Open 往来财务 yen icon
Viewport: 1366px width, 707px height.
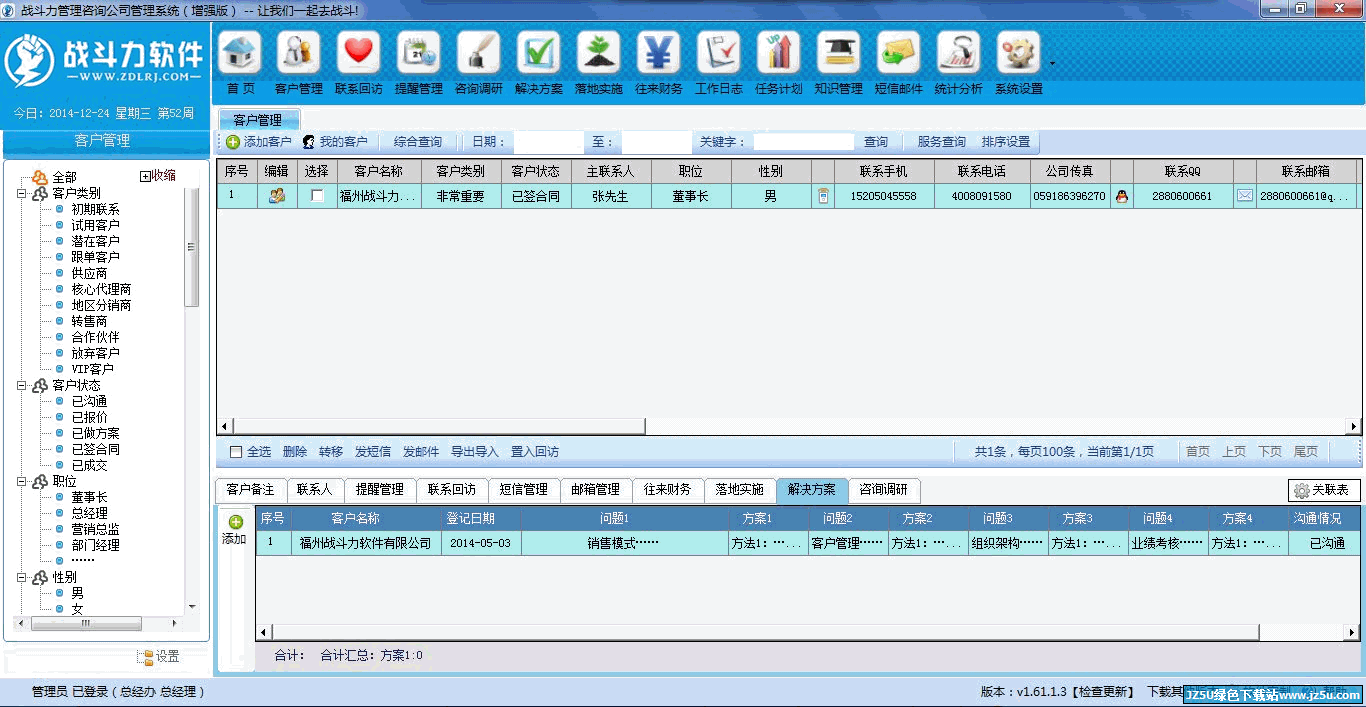658,54
